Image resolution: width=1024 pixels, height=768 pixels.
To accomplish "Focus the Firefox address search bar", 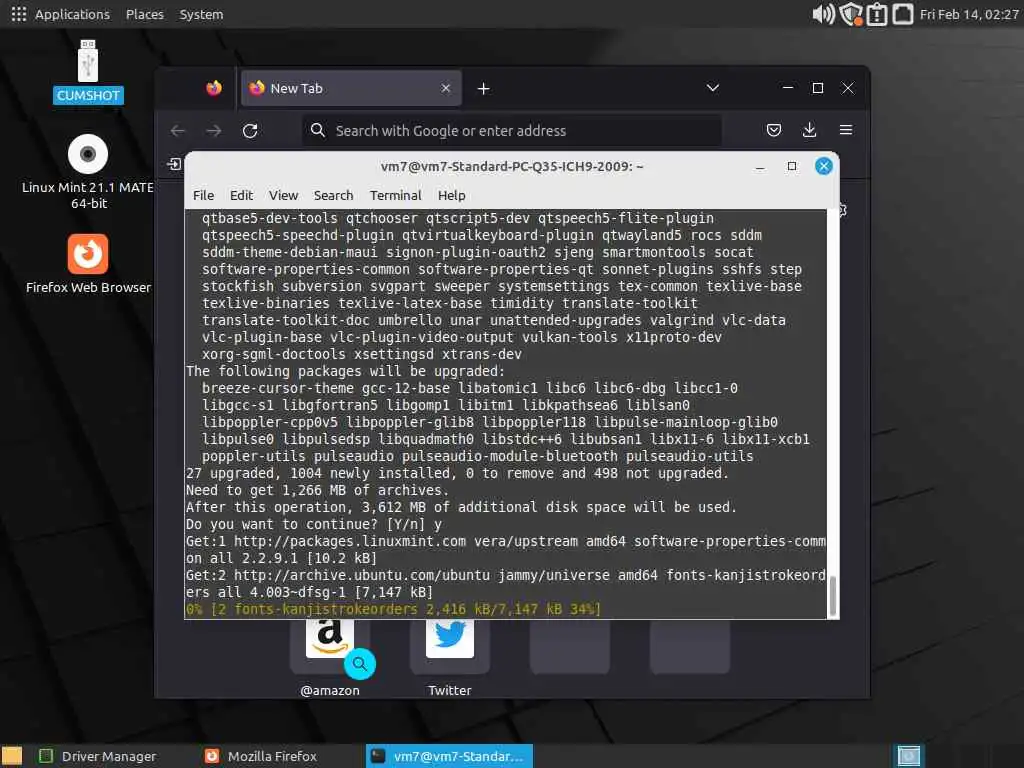I will coord(512,131).
